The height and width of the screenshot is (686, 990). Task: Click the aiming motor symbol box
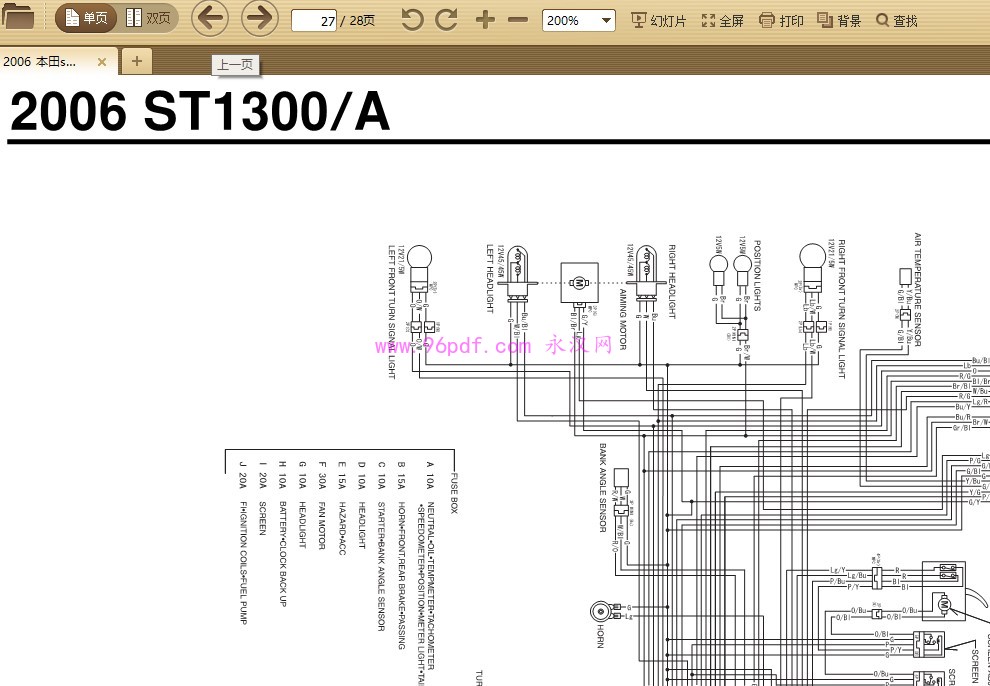[579, 283]
